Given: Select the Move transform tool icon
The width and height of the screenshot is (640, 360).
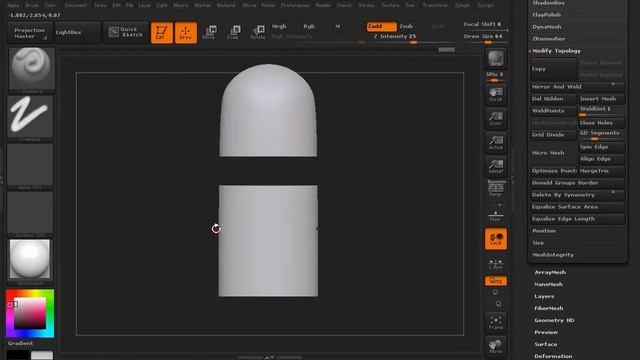Looking at the screenshot, I should tap(209, 32).
